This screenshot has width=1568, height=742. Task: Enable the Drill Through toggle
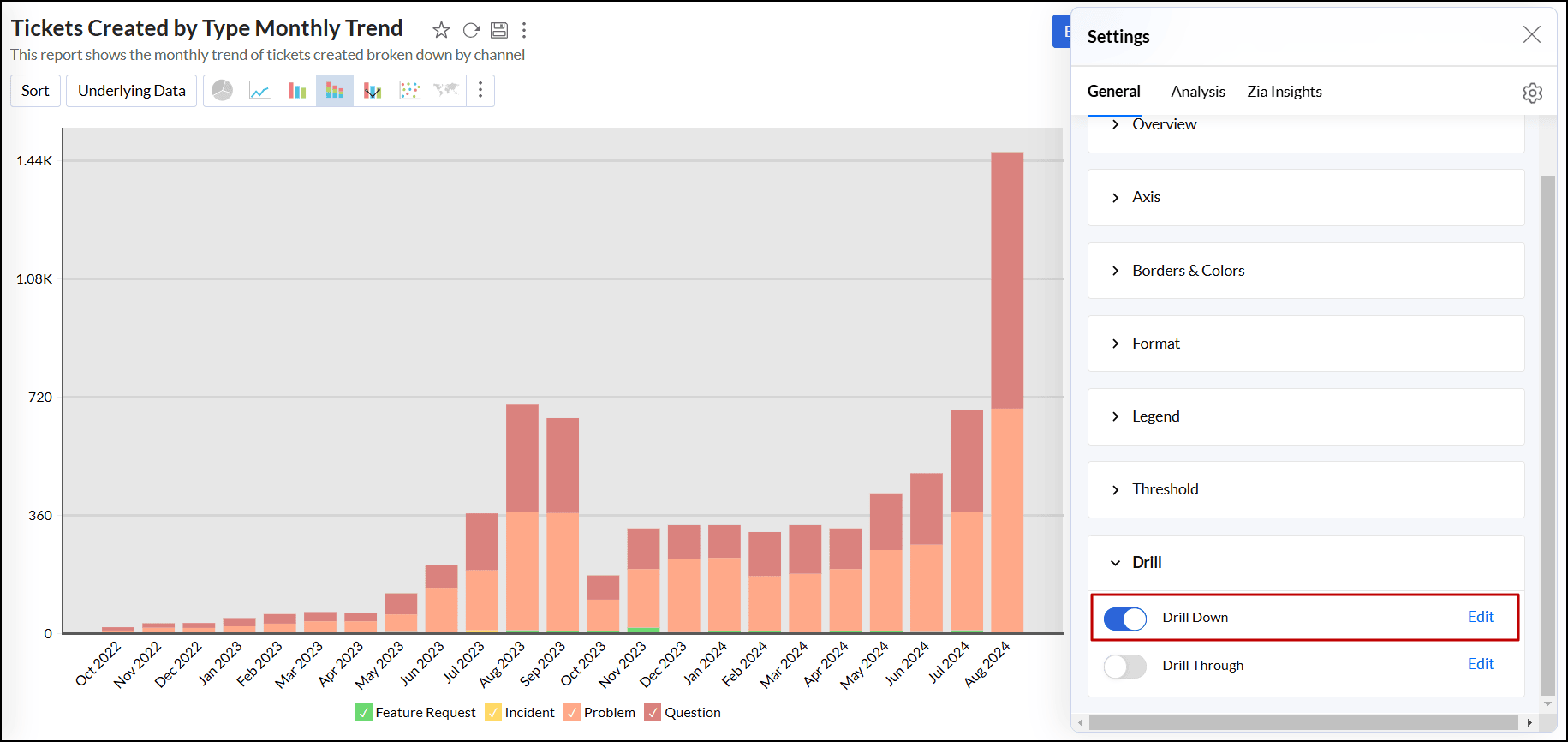click(x=1125, y=666)
